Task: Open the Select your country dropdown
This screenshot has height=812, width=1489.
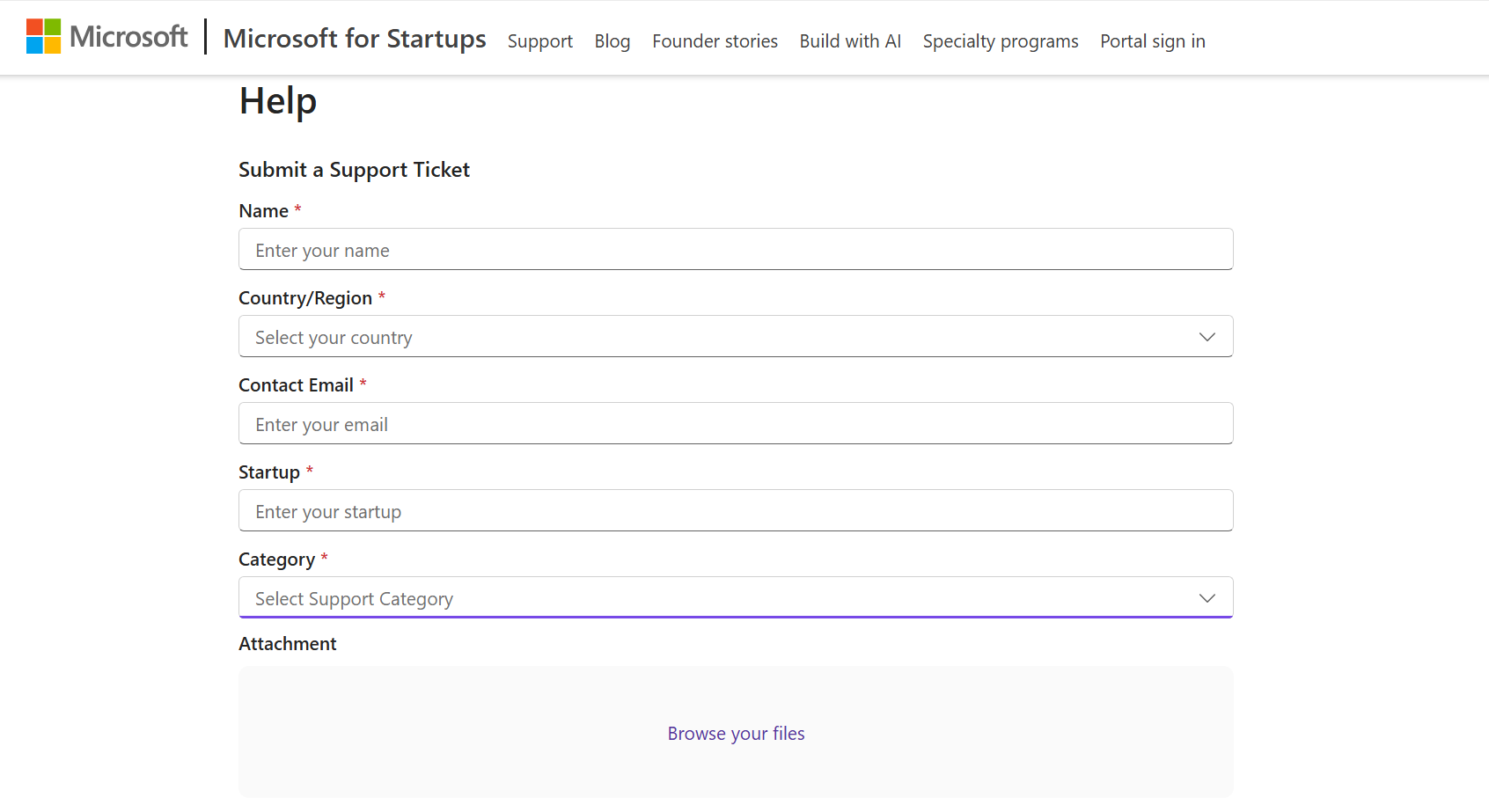Action: 736,336
